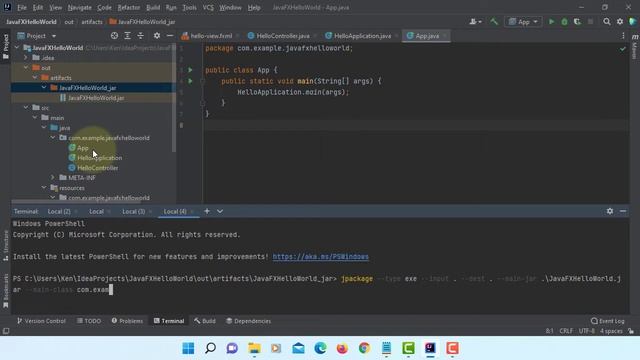This screenshot has height=360, width=640.
Task: Open Firefox from the taskbar
Action: [x=342, y=348]
